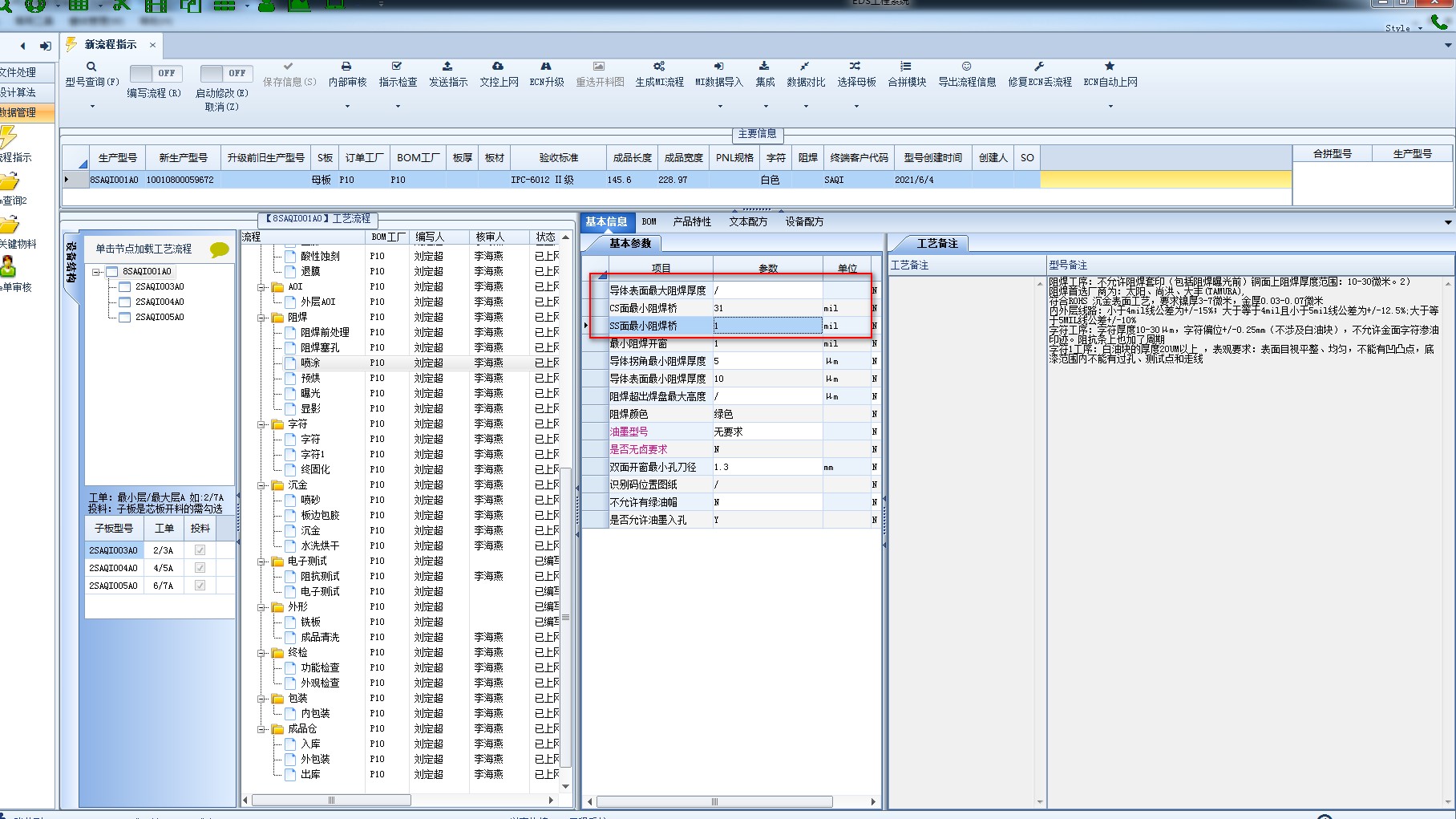The width and height of the screenshot is (1456, 819).
Task: Open the 型号查询 dropdown arrow
Action: pyautogui.click(x=92, y=107)
